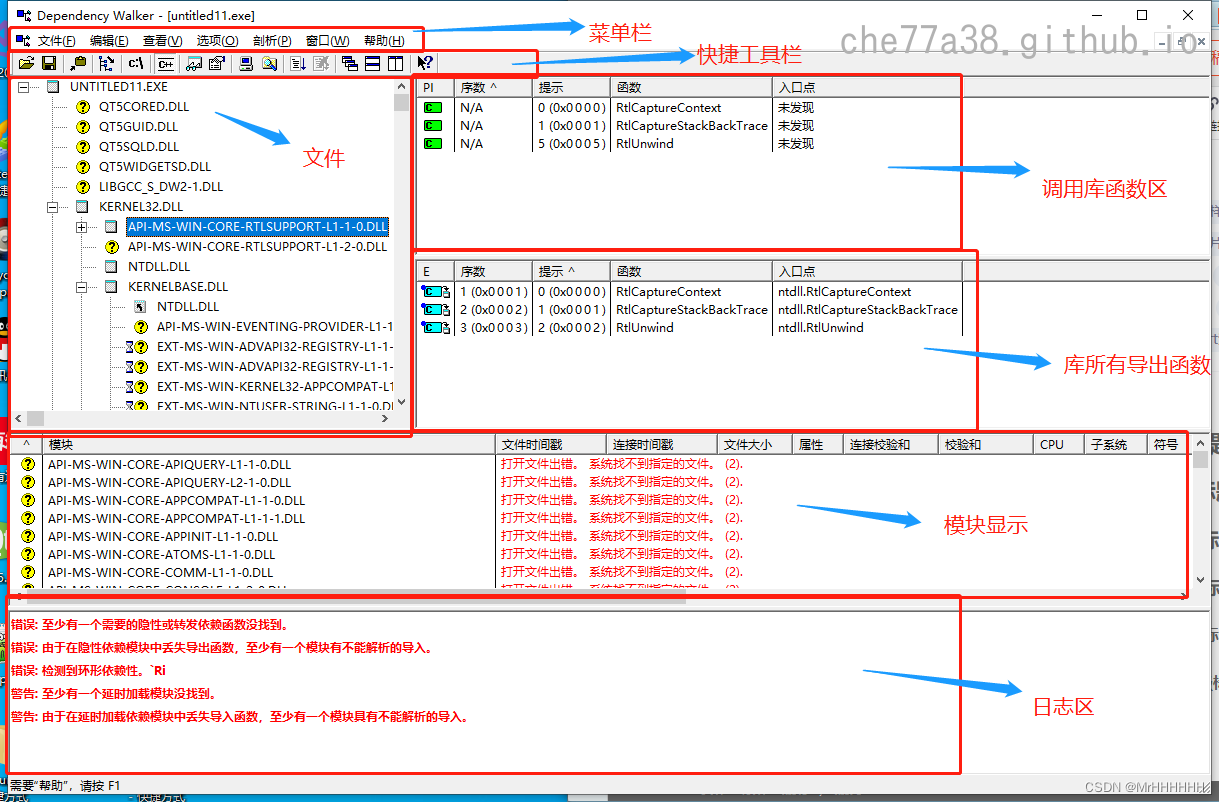This screenshot has width=1219, height=802.
Task: Toggle the Auto Expand tree toolbar button
Action: pyautogui.click(x=107, y=63)
